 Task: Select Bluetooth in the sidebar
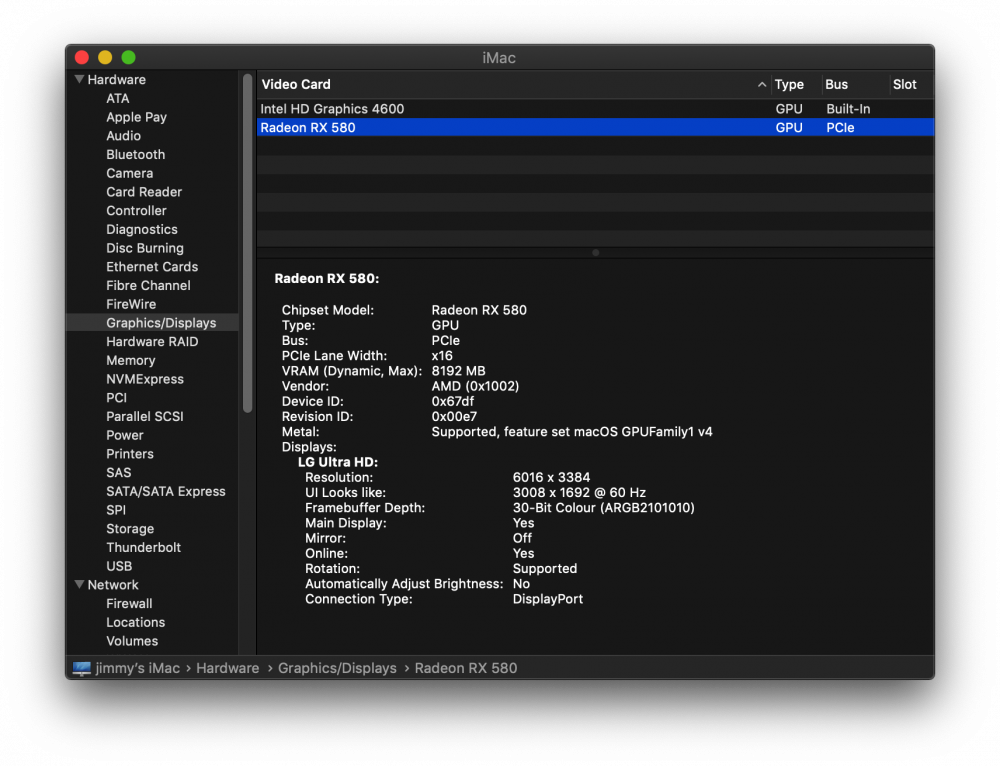point(135,154)
